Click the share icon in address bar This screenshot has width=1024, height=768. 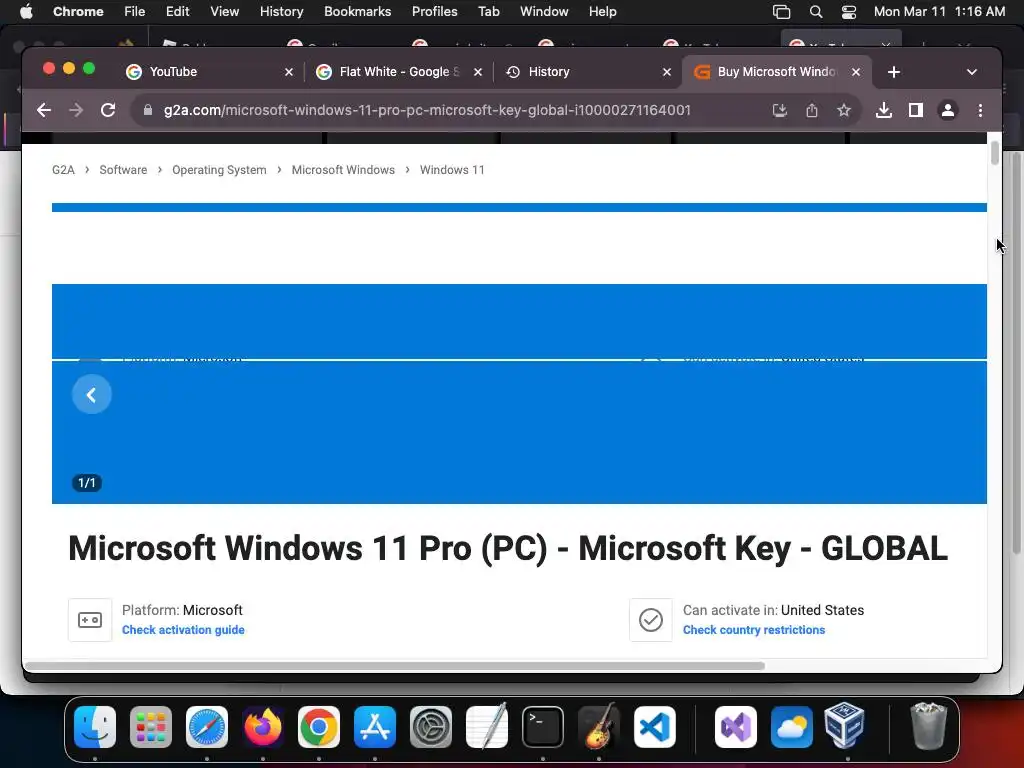[x=812, y=110]
